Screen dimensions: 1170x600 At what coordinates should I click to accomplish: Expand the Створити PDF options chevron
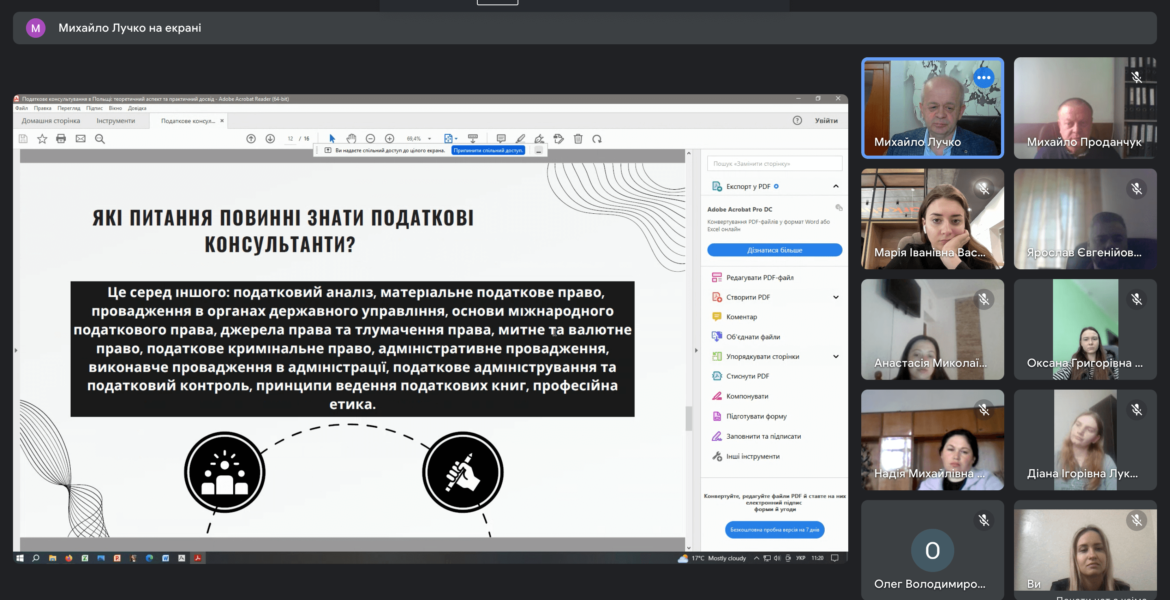[836, 297]
